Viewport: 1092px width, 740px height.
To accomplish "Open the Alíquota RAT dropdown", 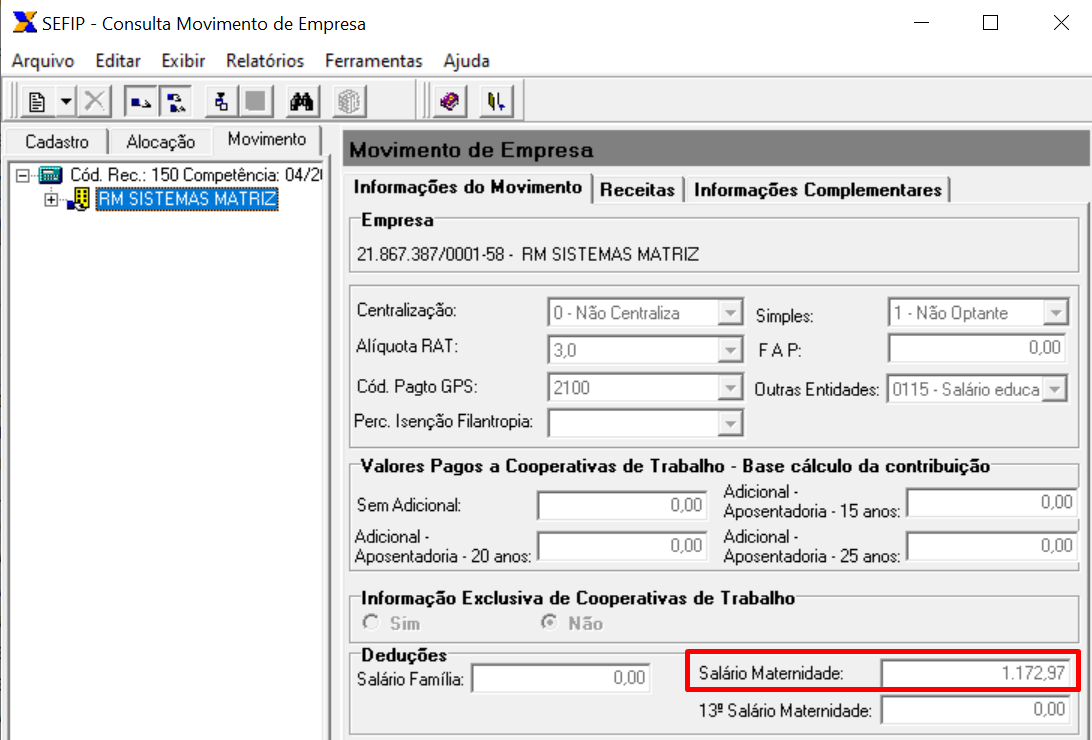I will [x=730, y=350].
